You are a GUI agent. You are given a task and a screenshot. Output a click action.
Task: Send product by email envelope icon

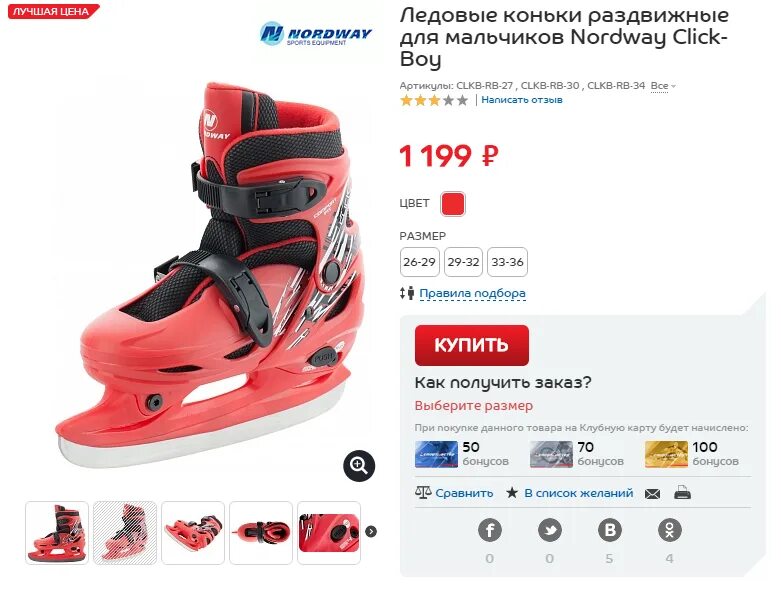[652, 494]
